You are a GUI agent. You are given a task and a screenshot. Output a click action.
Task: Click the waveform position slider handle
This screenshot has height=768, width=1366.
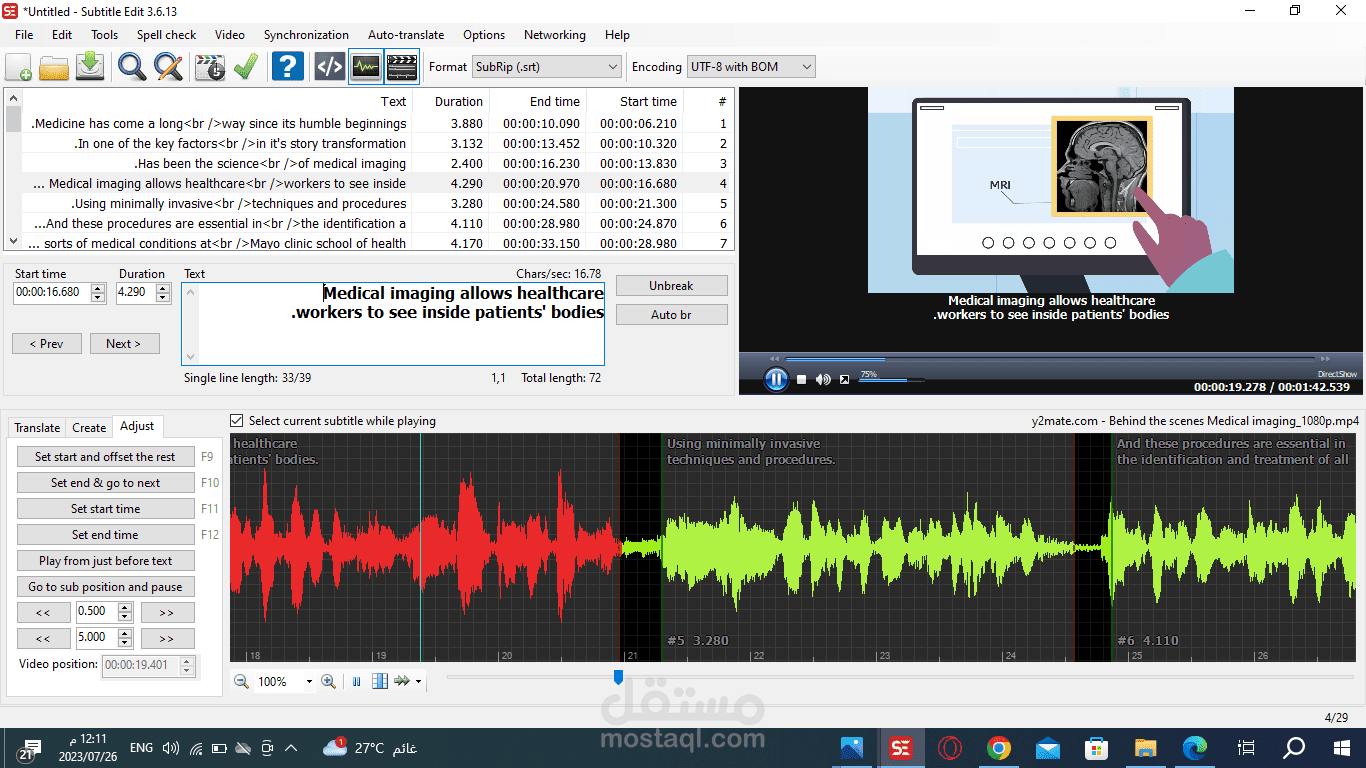point(618,678)
